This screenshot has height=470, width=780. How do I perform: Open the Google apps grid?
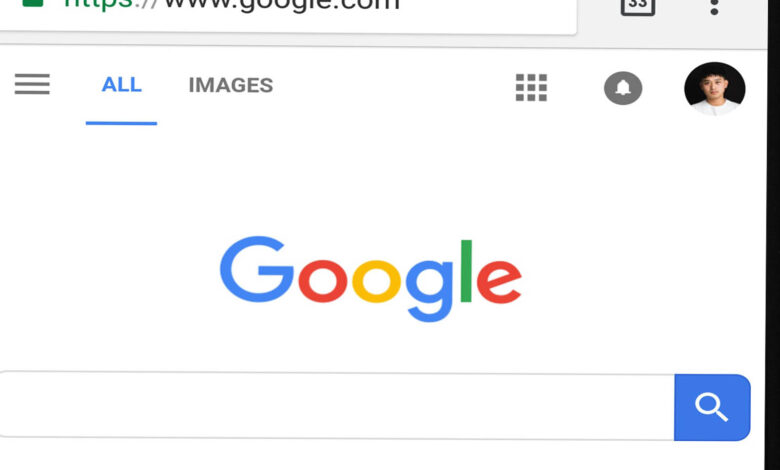click(531, 88)
